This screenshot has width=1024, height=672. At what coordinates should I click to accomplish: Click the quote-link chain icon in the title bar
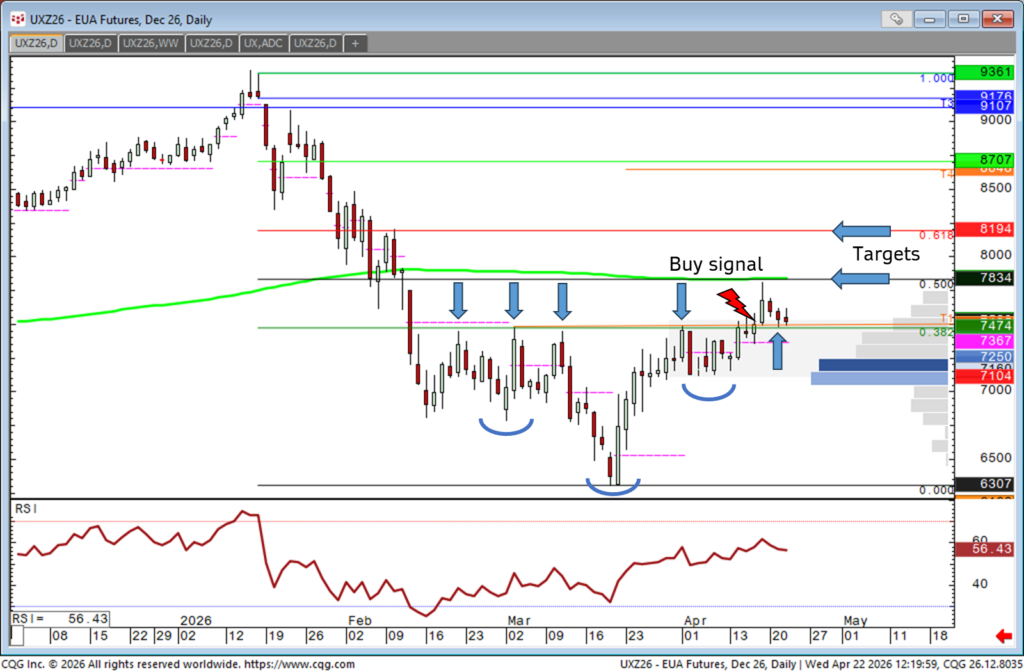click(x=895, y=18)
